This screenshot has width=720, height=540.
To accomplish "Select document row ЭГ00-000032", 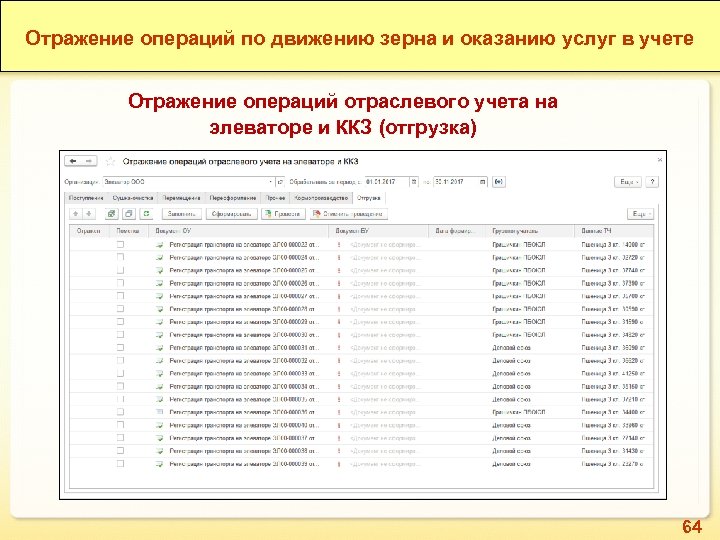I will tap(361, 361).
